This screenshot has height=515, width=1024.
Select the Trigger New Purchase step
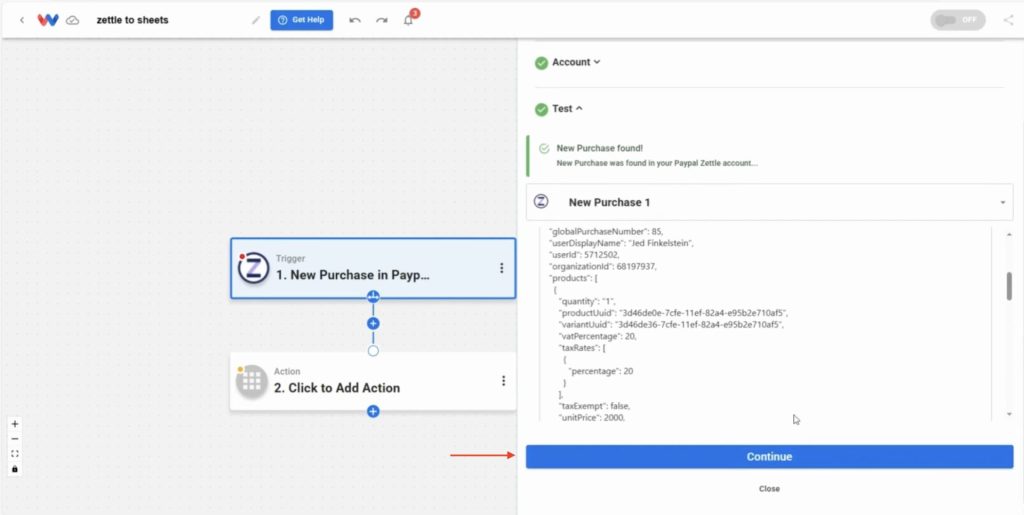pos(373,268)
